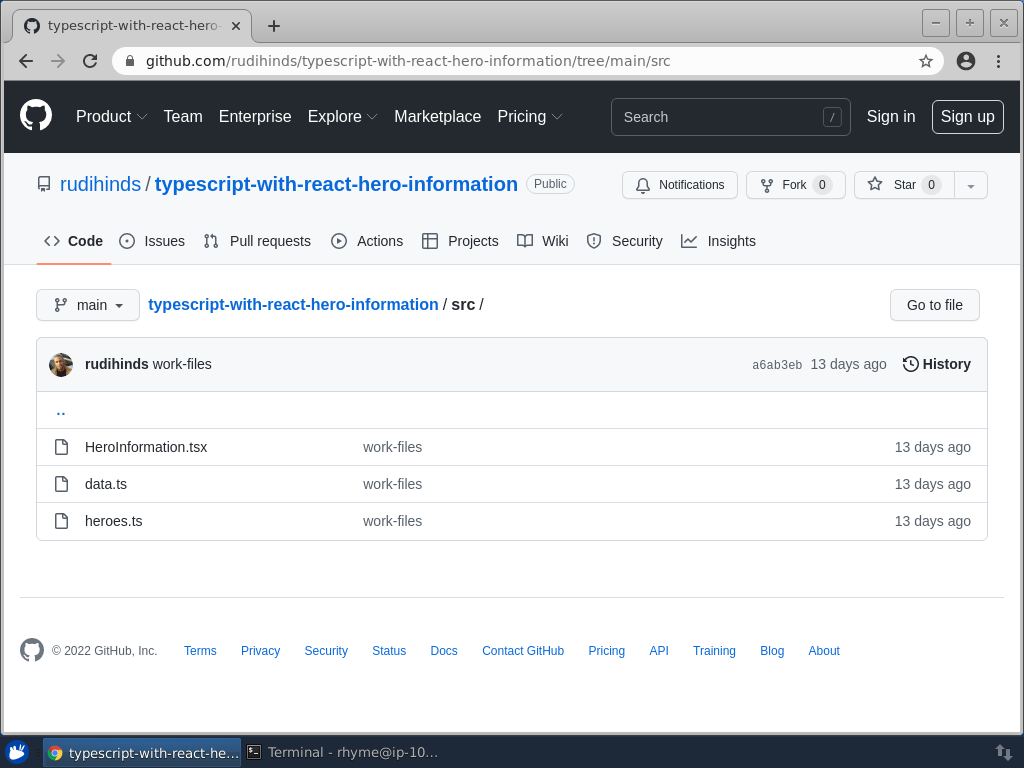Open the desktop applications menu icon in taskbar
1024x768 pixels.
[18, 752]
